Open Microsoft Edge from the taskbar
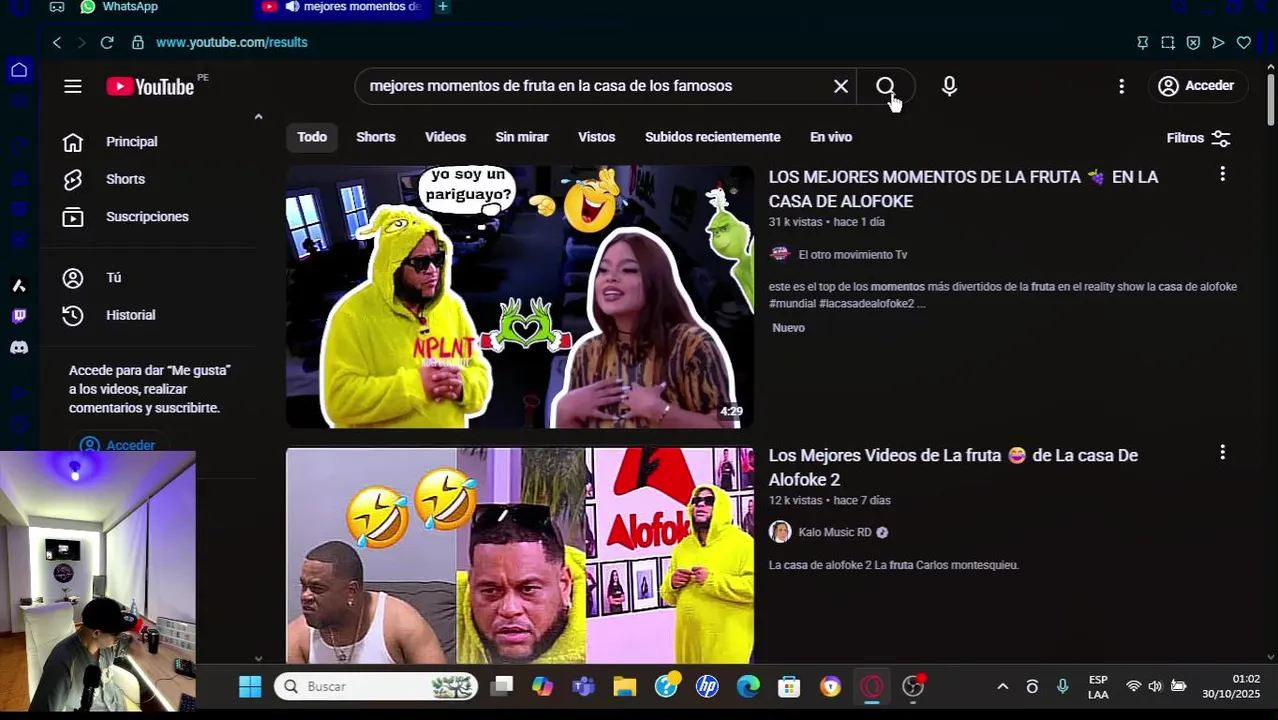This screenshot has width=1278, height=720. 748,686
